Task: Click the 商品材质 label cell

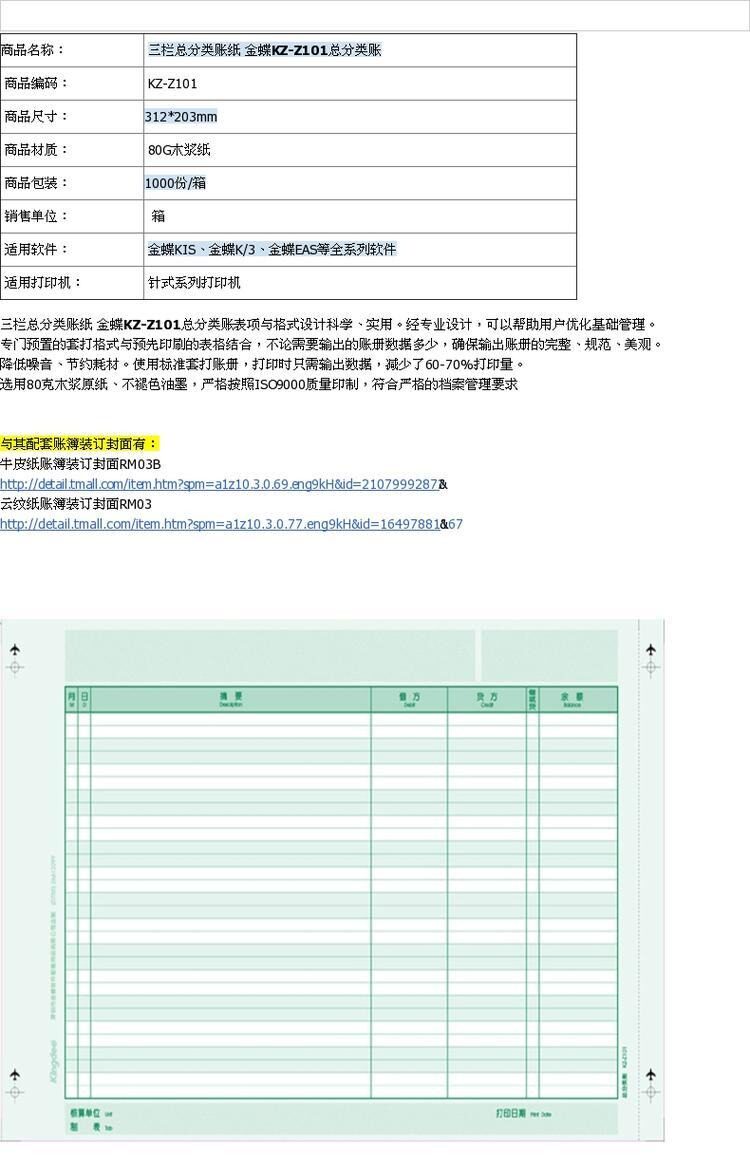Action: click(x=72, y=150)
